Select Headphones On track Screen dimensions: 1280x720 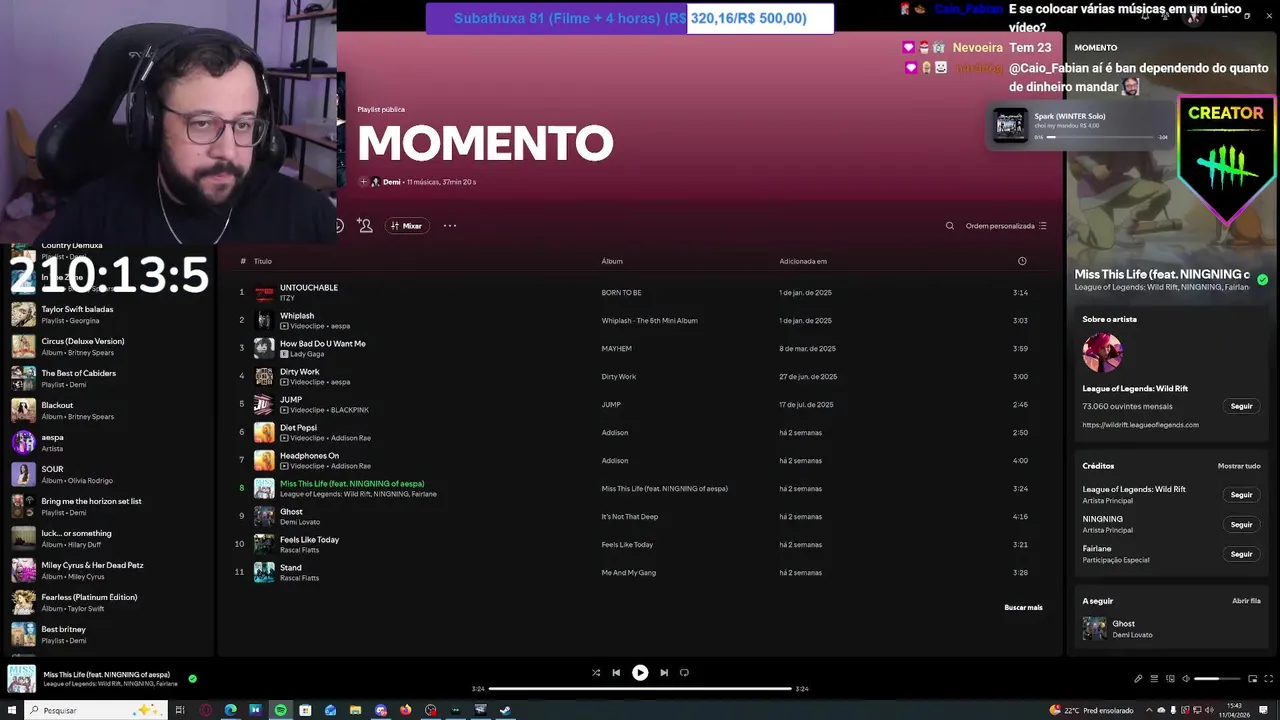[640, 461]
